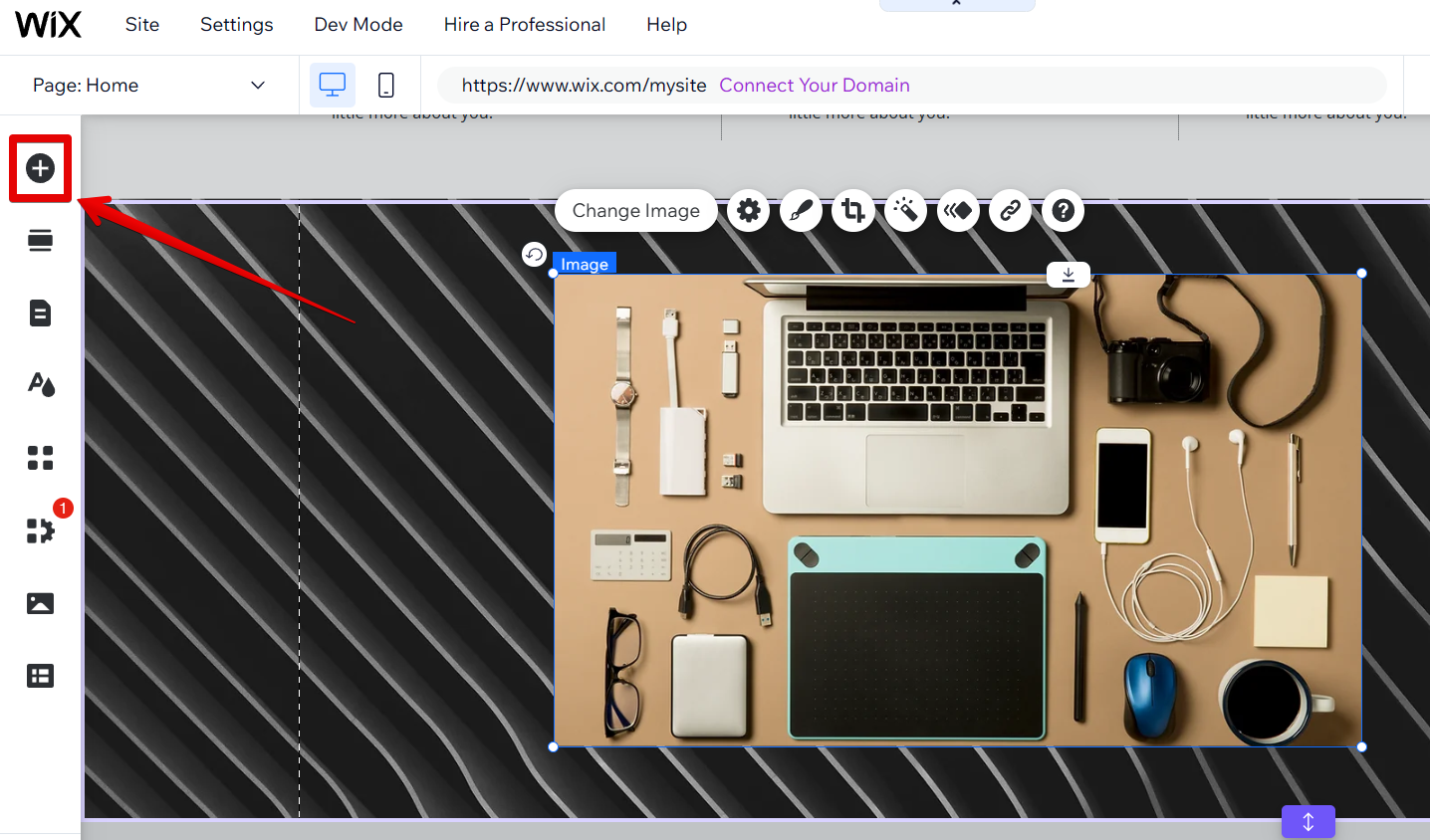Open My Business puzzle icon

40,530
